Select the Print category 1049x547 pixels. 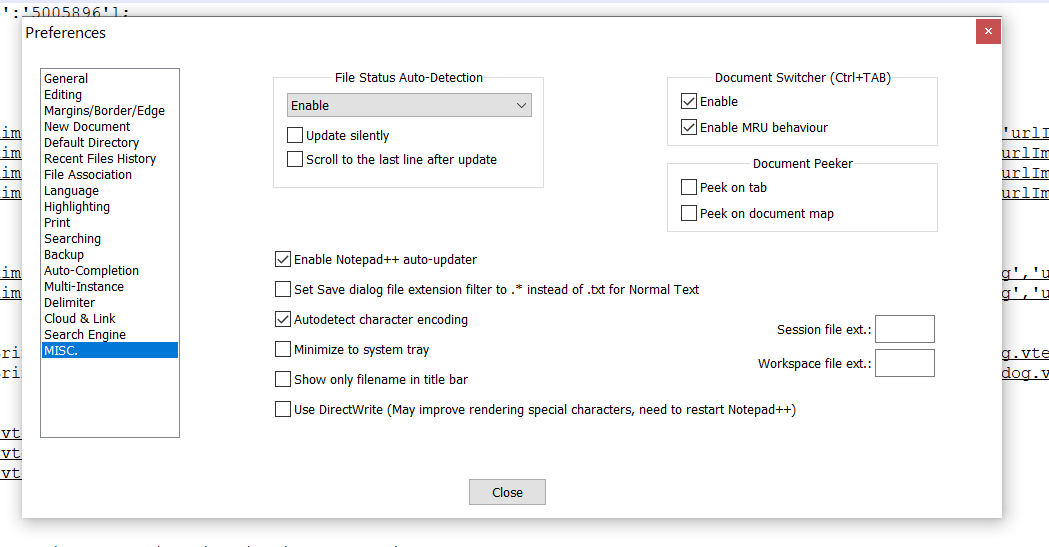(110, 223)
